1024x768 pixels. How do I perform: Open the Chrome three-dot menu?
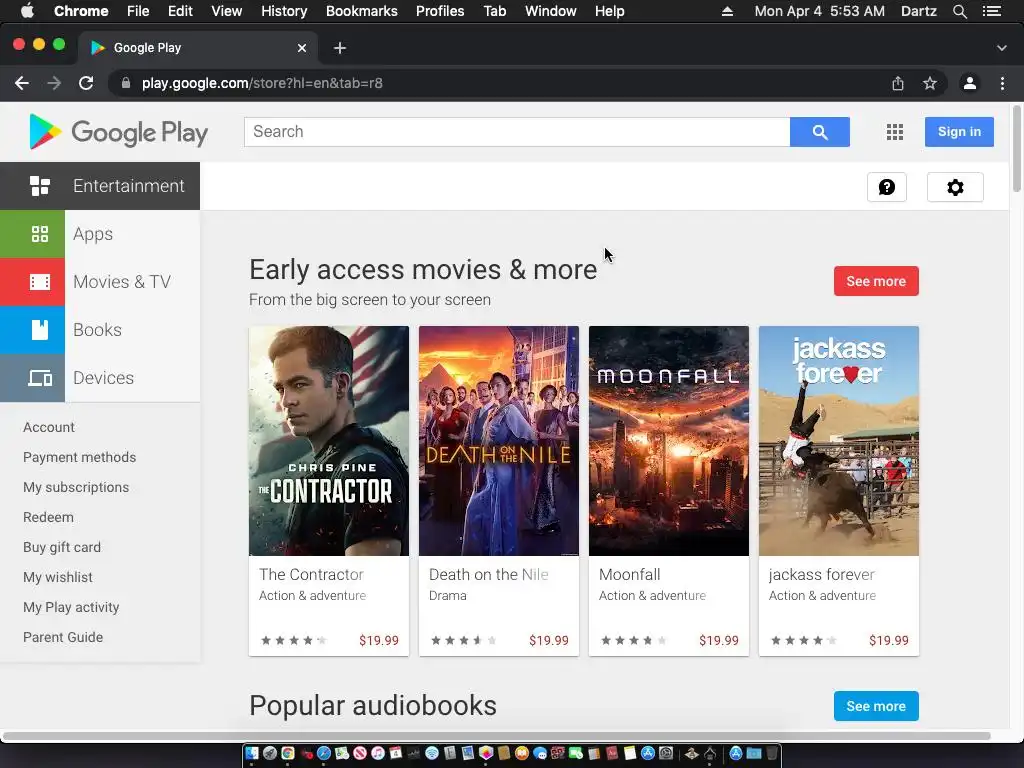1002,83
